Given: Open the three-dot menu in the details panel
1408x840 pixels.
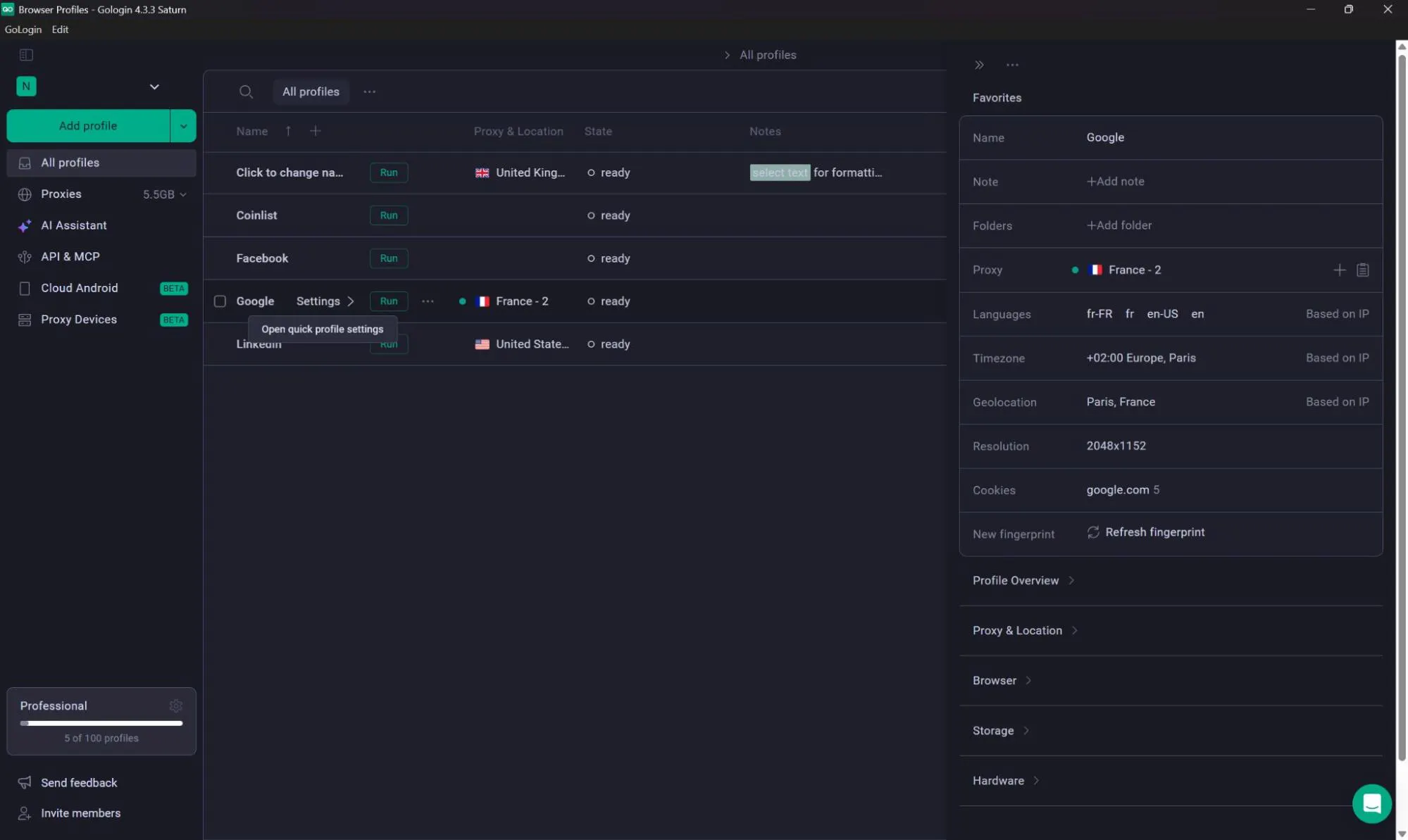Looking at the screenshot, I should (x=1012, y=65).
